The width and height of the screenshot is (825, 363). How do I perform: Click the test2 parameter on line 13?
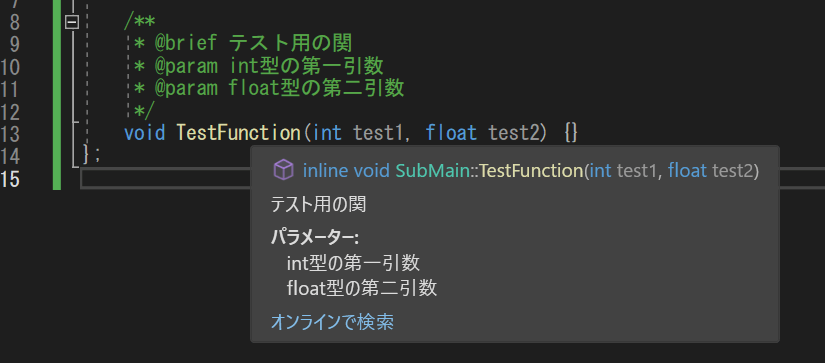[x=514, y=133]
